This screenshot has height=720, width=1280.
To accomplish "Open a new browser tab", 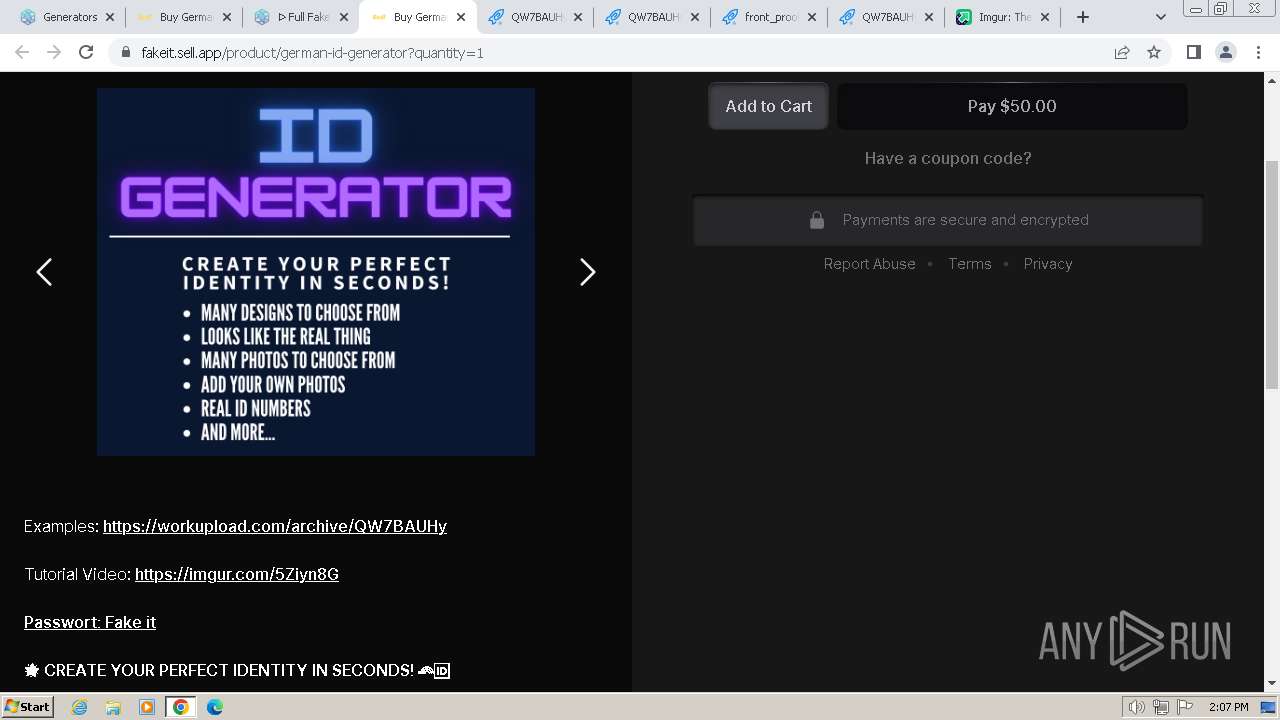I will pyautogui.click(x=1082, y=17).
